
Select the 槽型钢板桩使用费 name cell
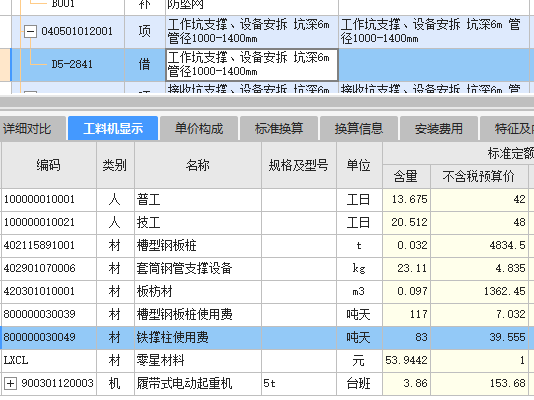198,314
